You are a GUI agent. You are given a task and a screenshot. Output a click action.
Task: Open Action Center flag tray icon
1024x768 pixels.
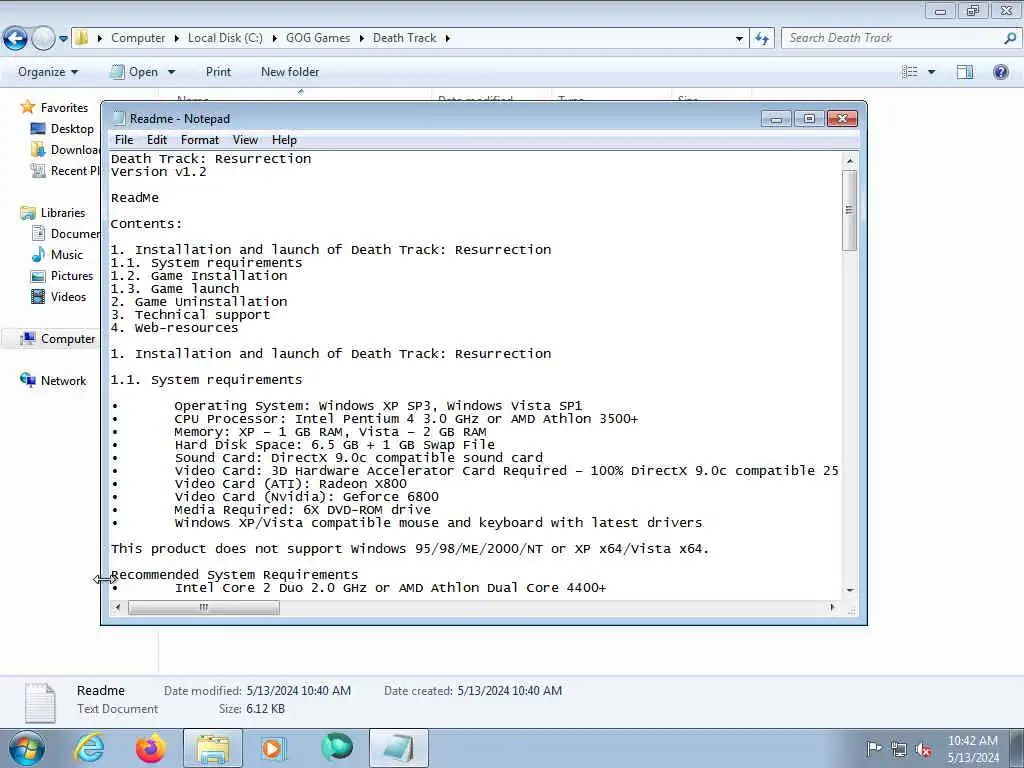tap(874, 748)
